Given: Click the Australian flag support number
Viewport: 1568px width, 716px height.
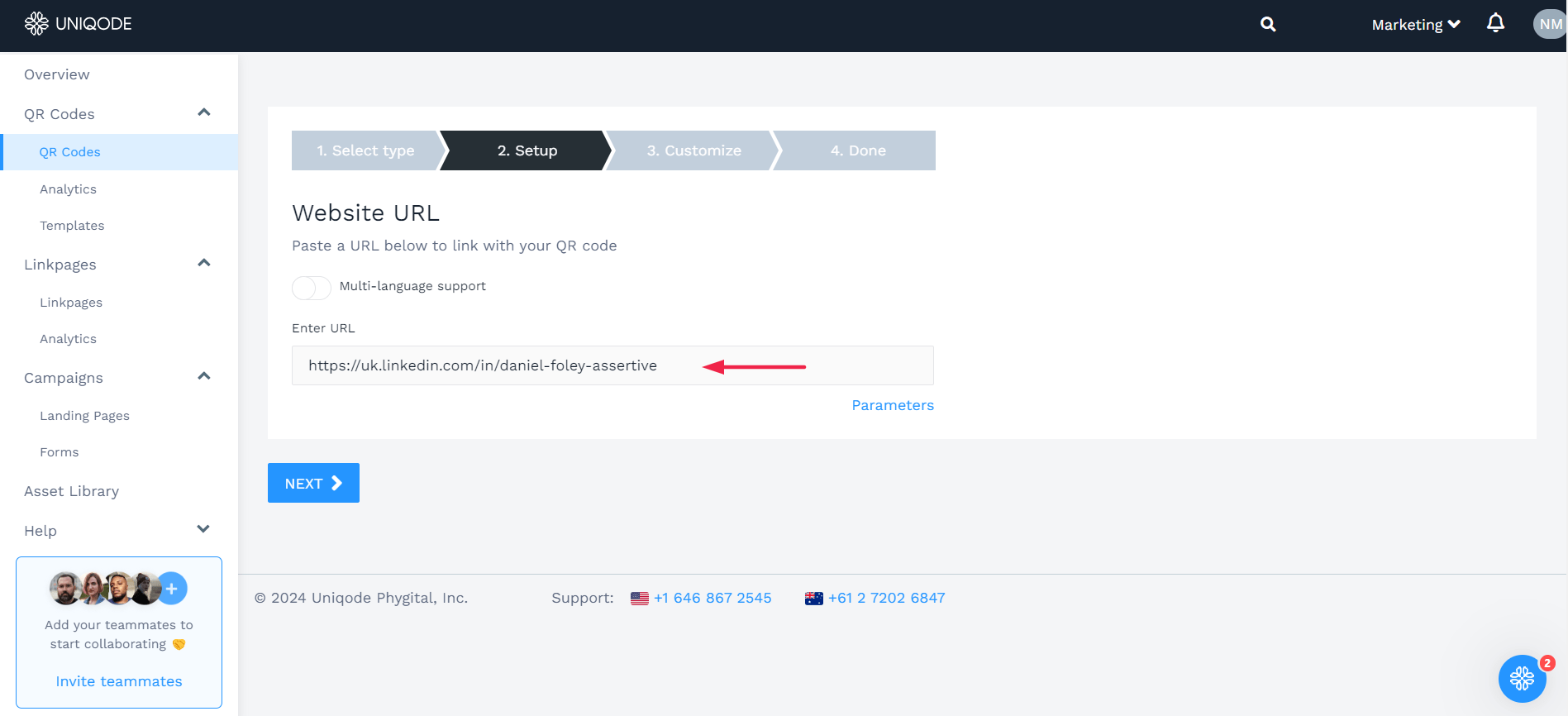Looking at the screenshot, I should click(886, 598).
